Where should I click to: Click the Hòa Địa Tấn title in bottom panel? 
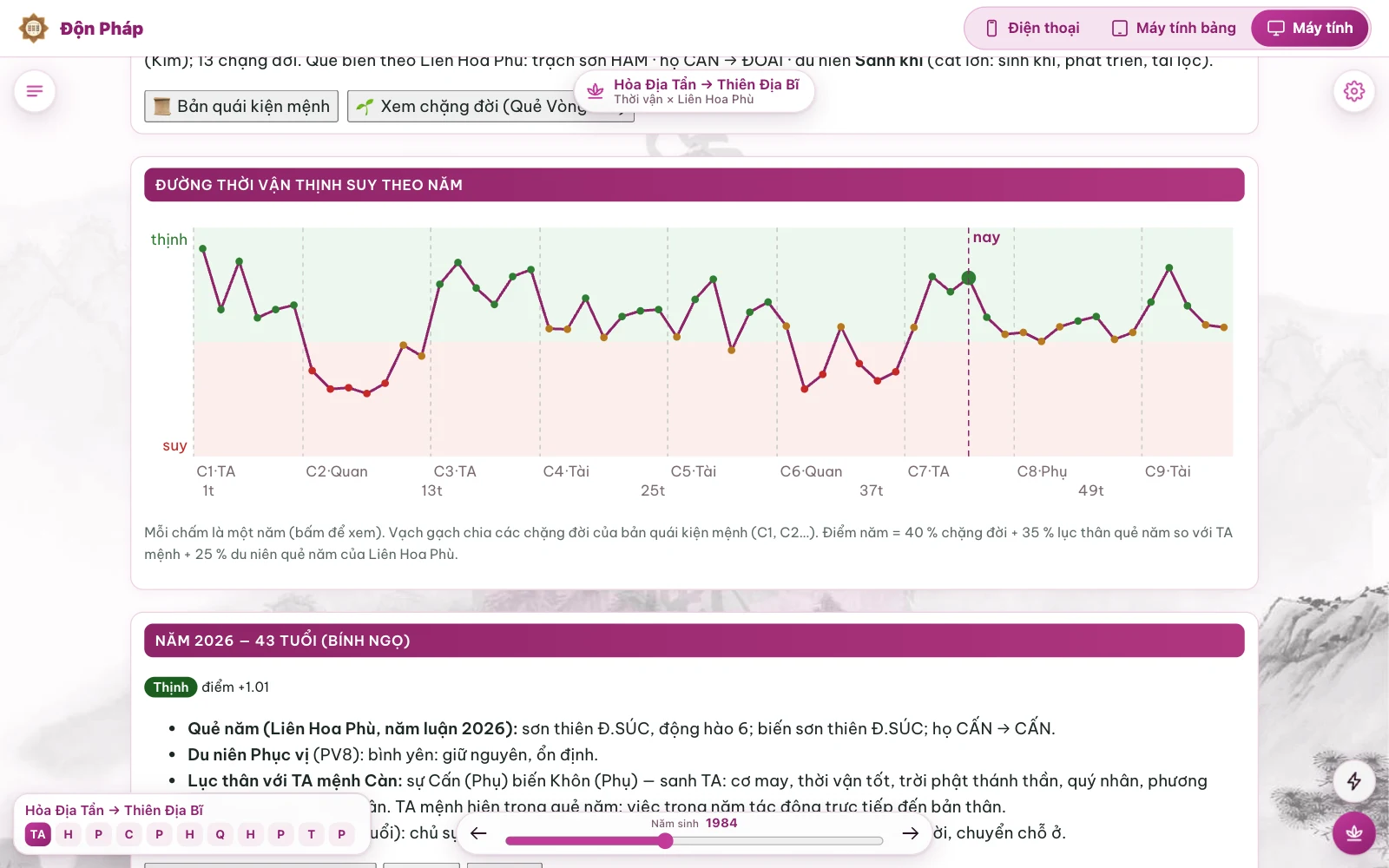(114, 810)
